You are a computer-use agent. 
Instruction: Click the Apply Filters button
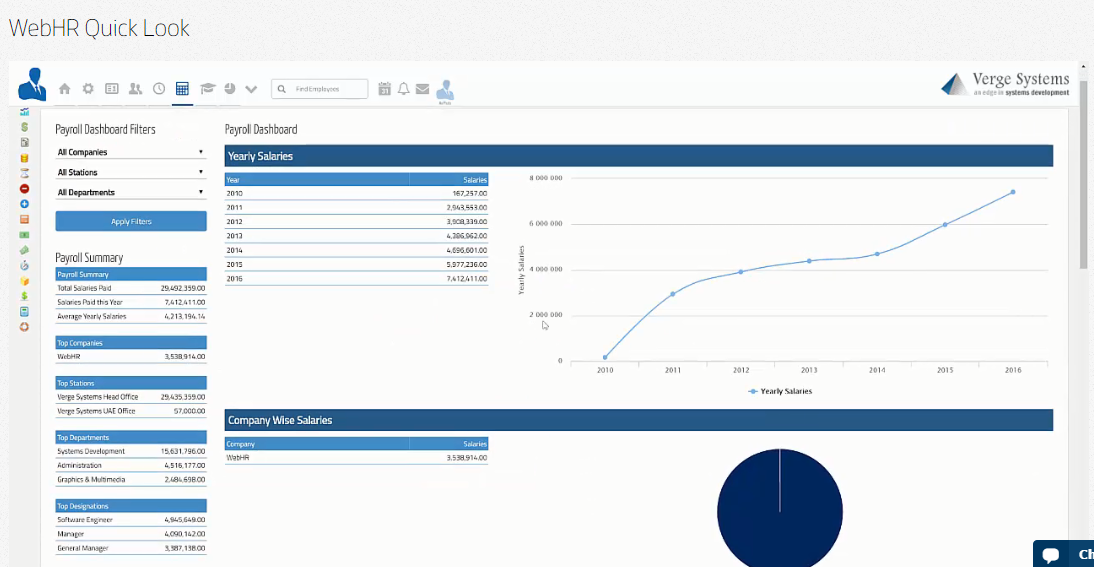click(x=131, y=221)
